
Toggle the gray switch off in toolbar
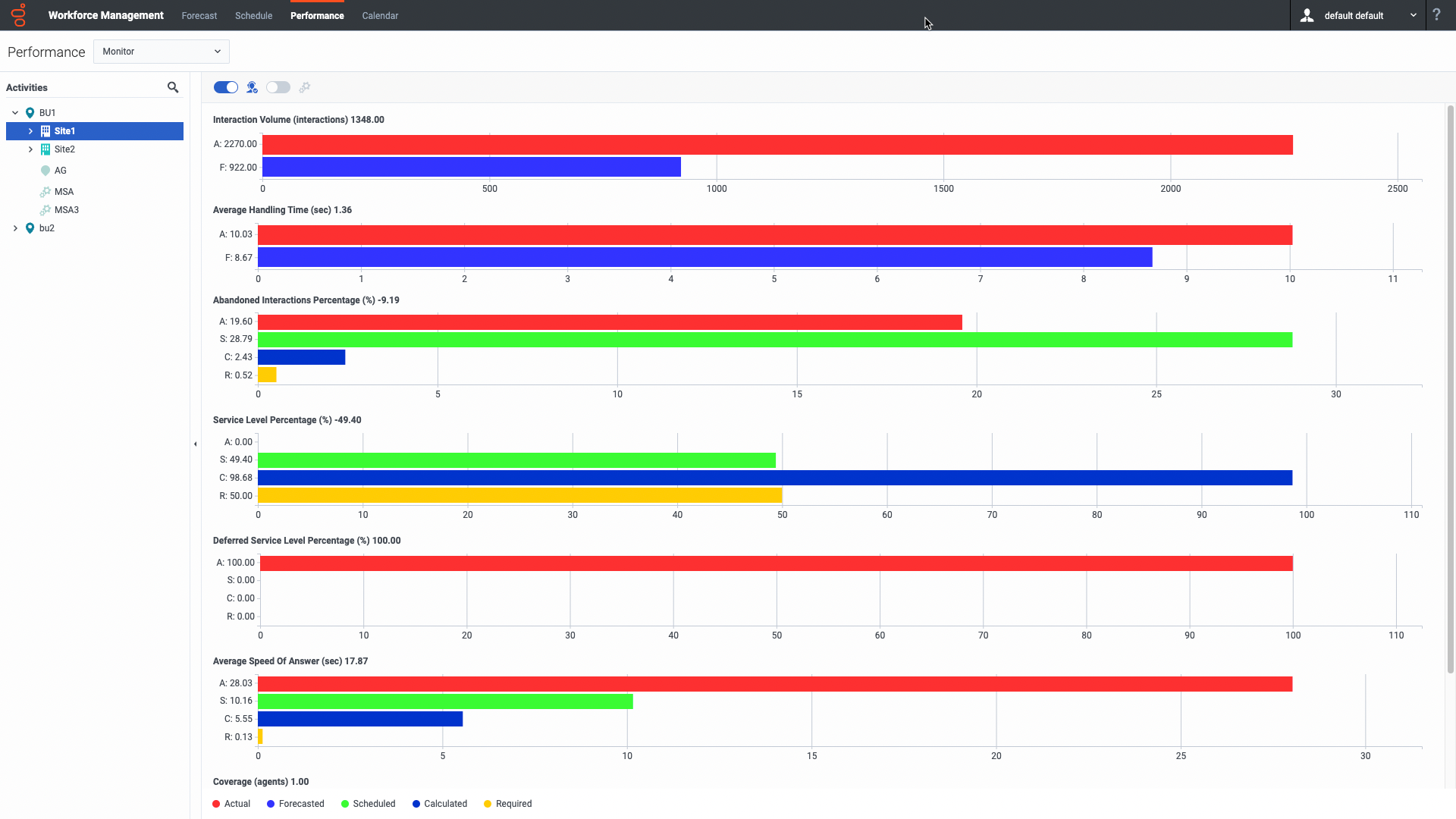(278, 88)
